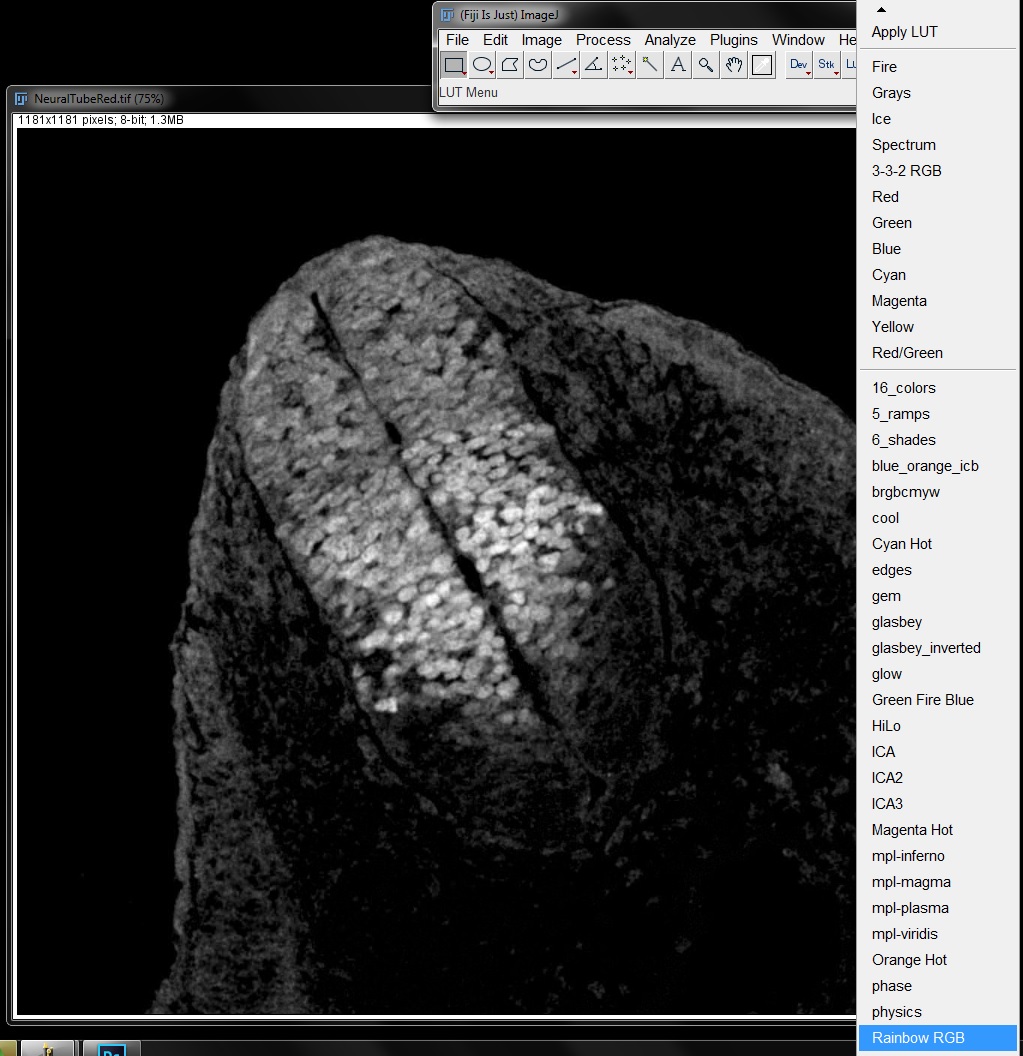Screen dimensions: 1023x1056
Task: Apply the Green Fire Blue LUT
Action: point(922,700)
